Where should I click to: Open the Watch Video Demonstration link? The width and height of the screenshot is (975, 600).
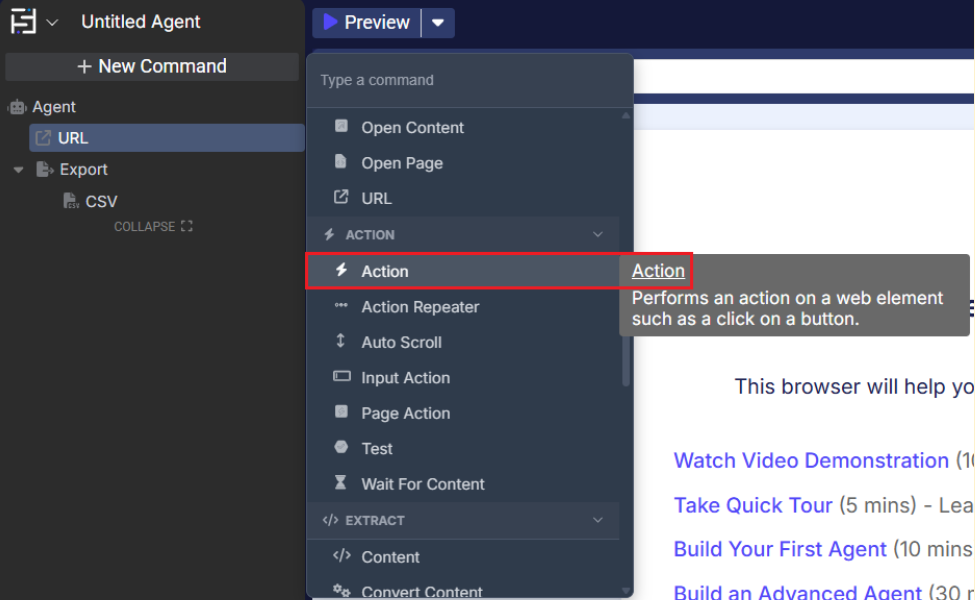810,461
